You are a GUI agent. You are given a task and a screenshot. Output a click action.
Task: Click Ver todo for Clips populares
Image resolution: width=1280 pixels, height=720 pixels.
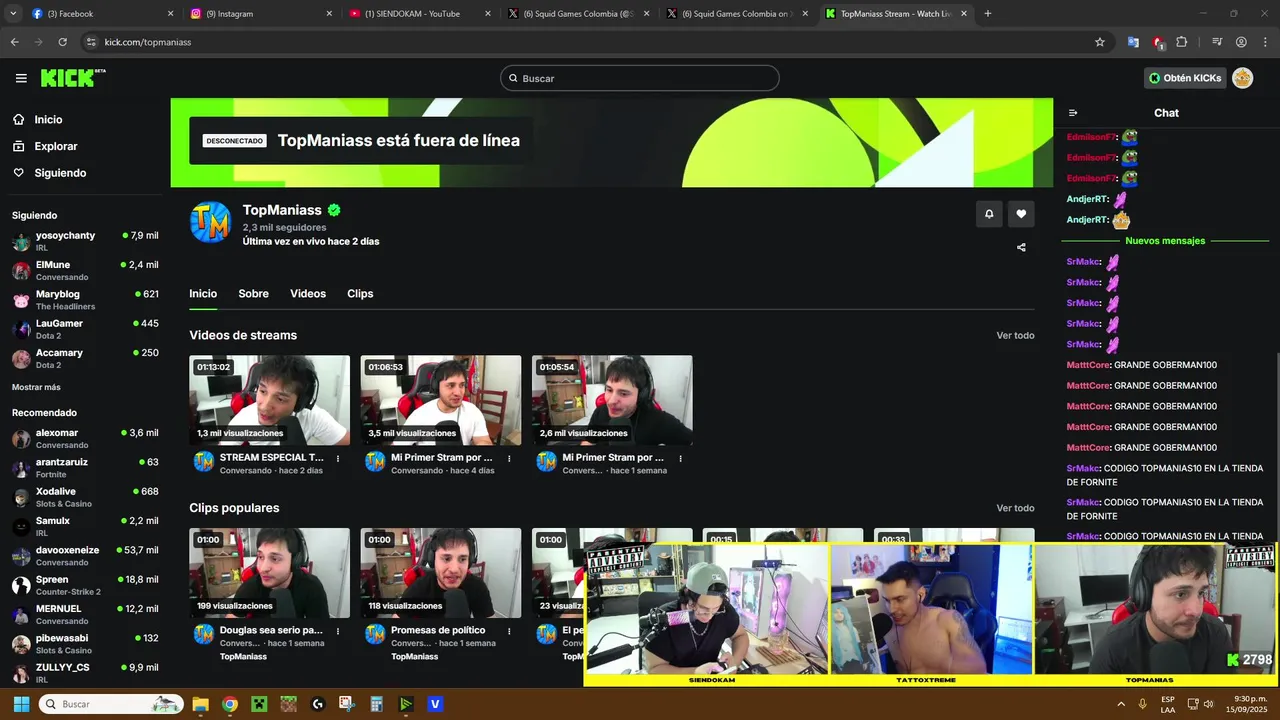click(x=1015, y=508)
